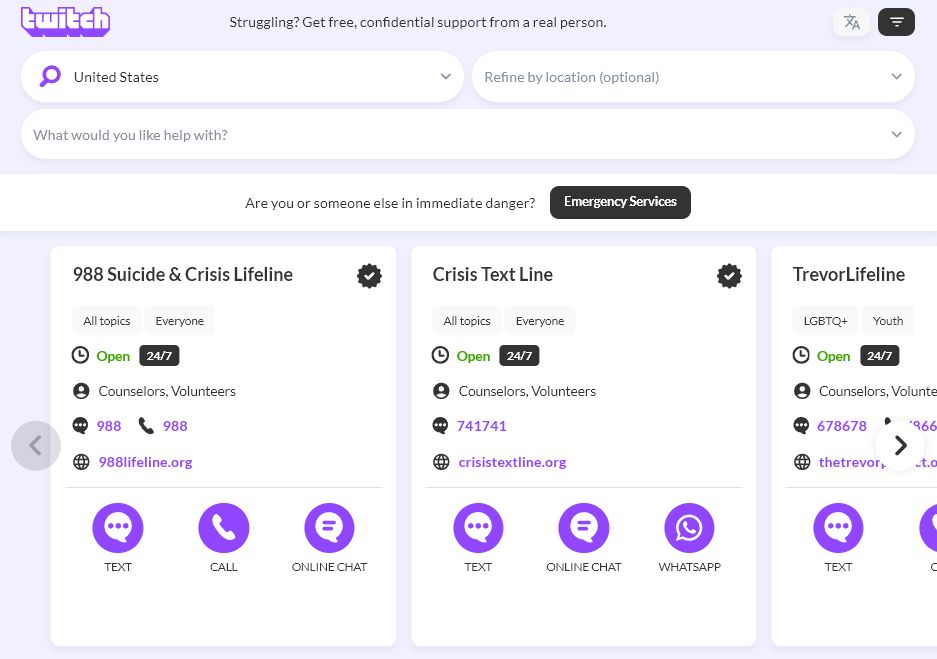
Task: Click the TEXT icon for 988 Lifeline
Action: tap(118, 527)
